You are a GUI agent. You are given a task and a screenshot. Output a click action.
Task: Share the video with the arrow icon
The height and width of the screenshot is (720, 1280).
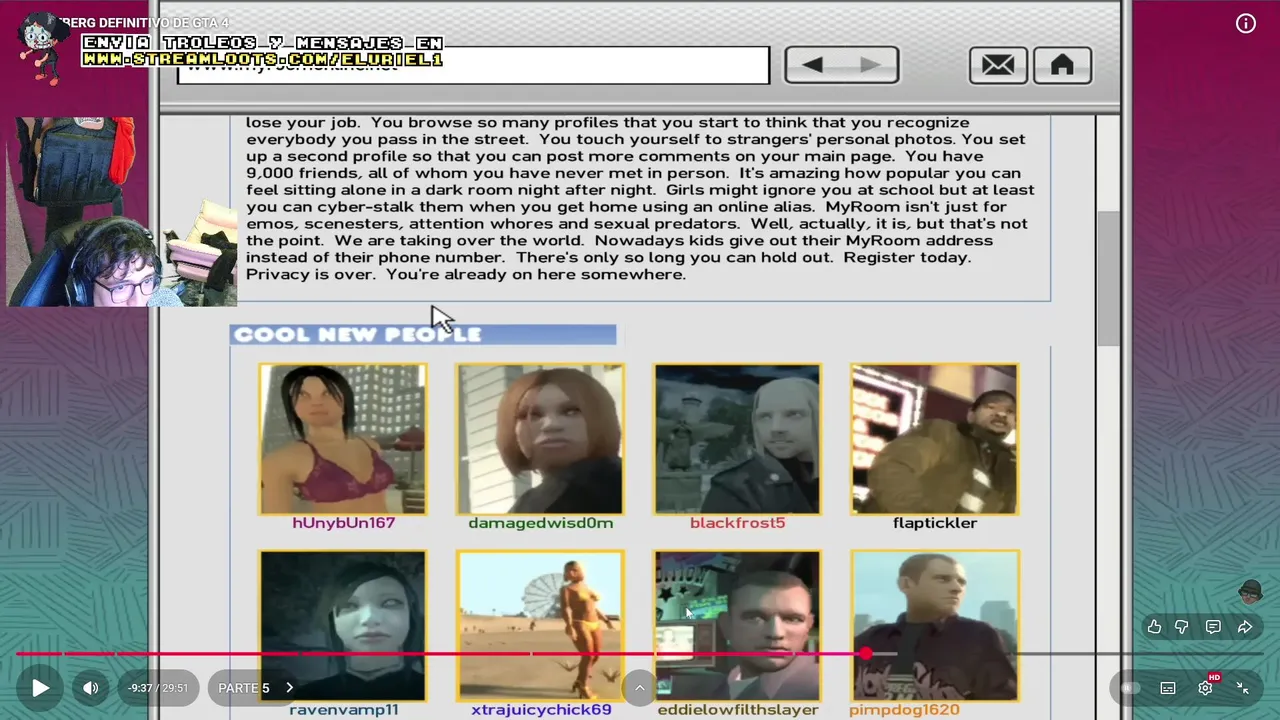coord(1245,627)
